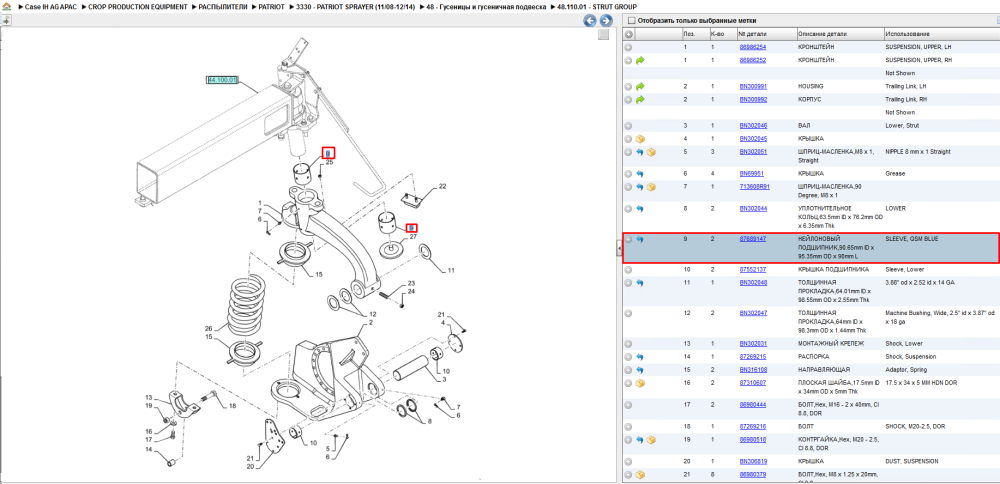
Task: Click the blue arrow icon in the BN302044 row
Action: click(640, 209)
